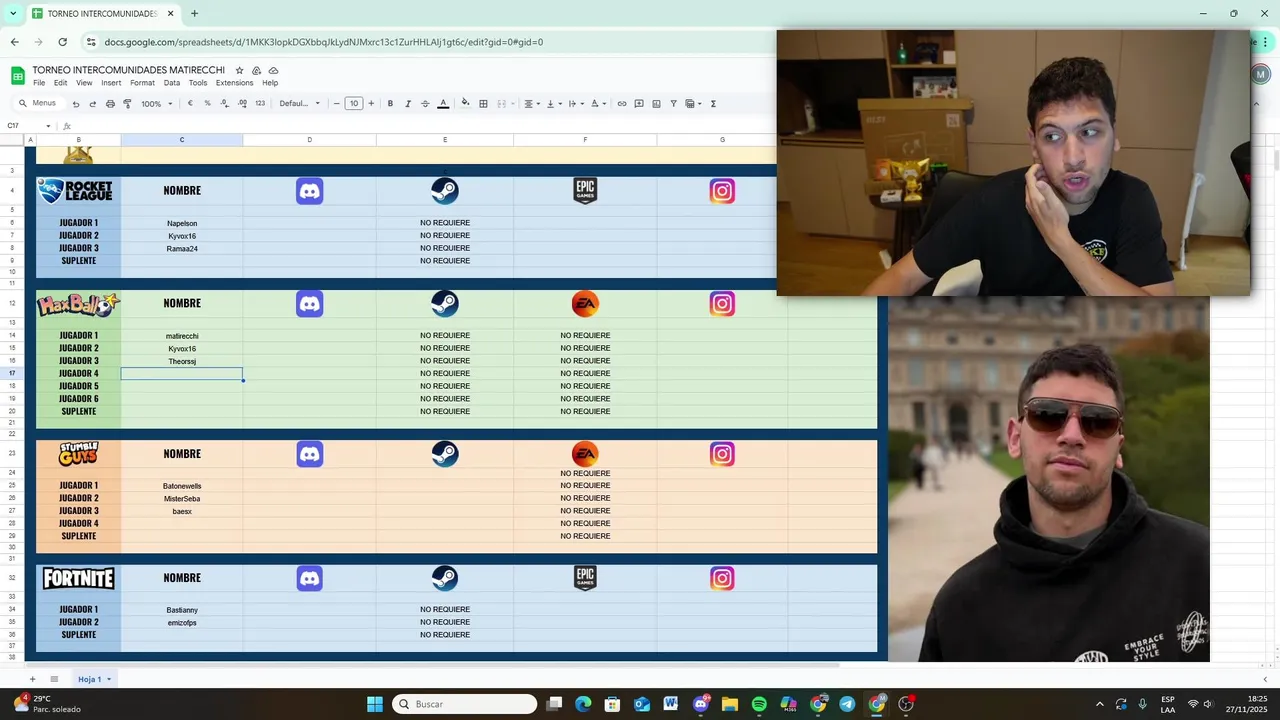Toggle bold formatting

390,104
